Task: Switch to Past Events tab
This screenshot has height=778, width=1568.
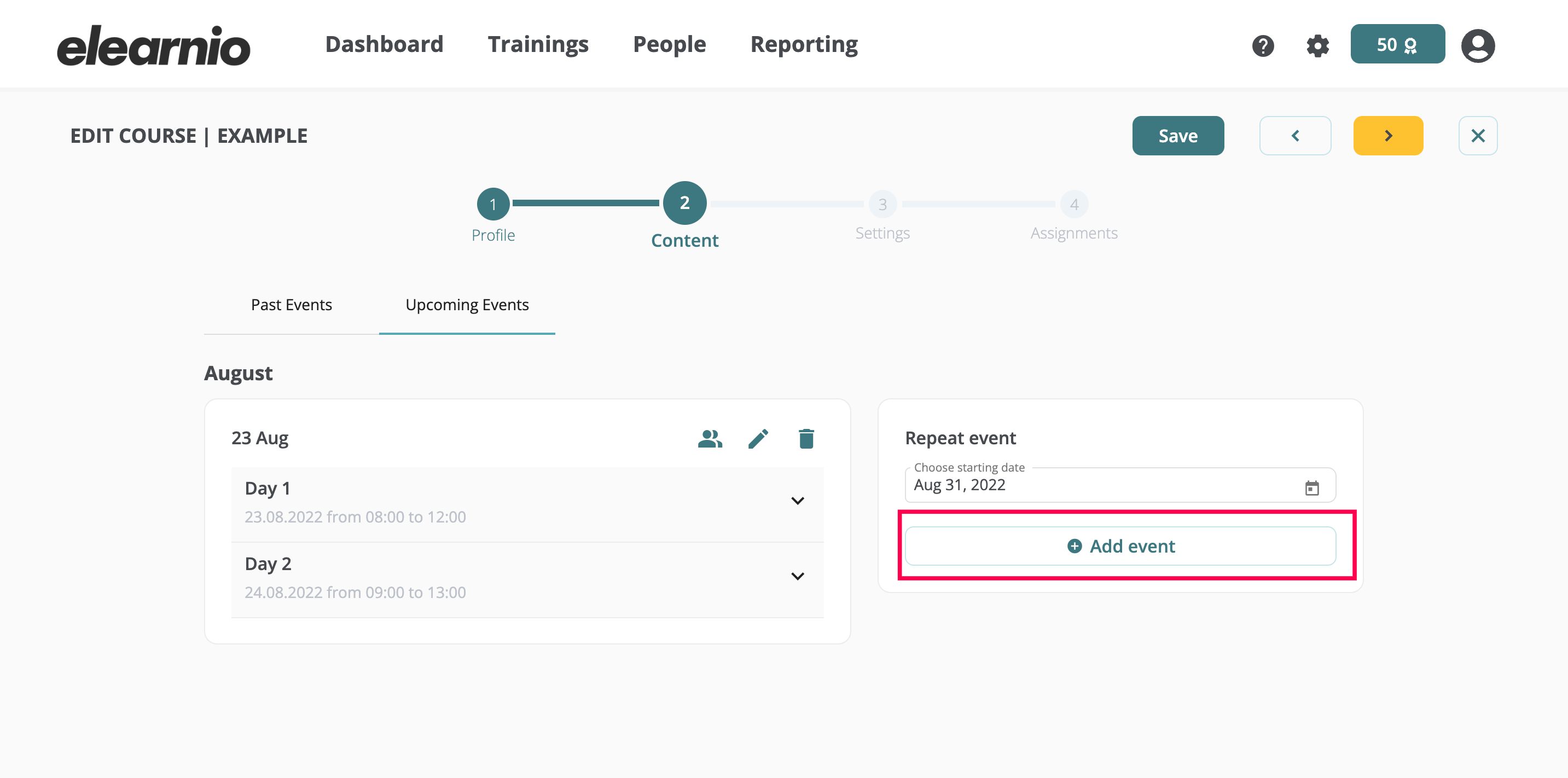Action: 292,304
